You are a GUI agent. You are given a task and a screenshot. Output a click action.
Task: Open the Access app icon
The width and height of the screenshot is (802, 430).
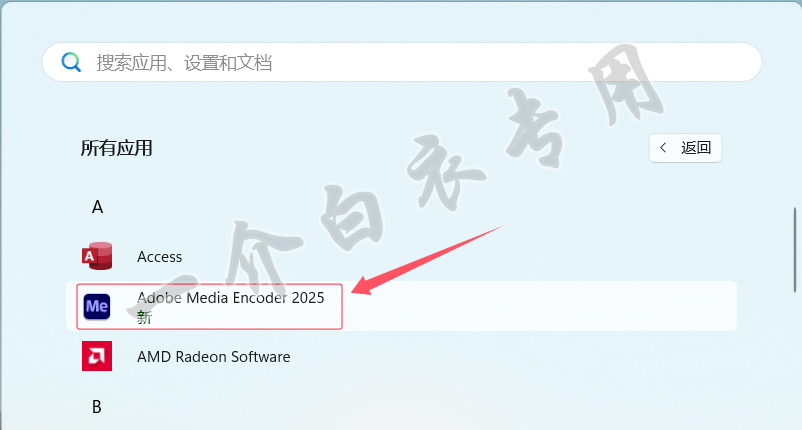pyautogui.click(x=97, y=257)
